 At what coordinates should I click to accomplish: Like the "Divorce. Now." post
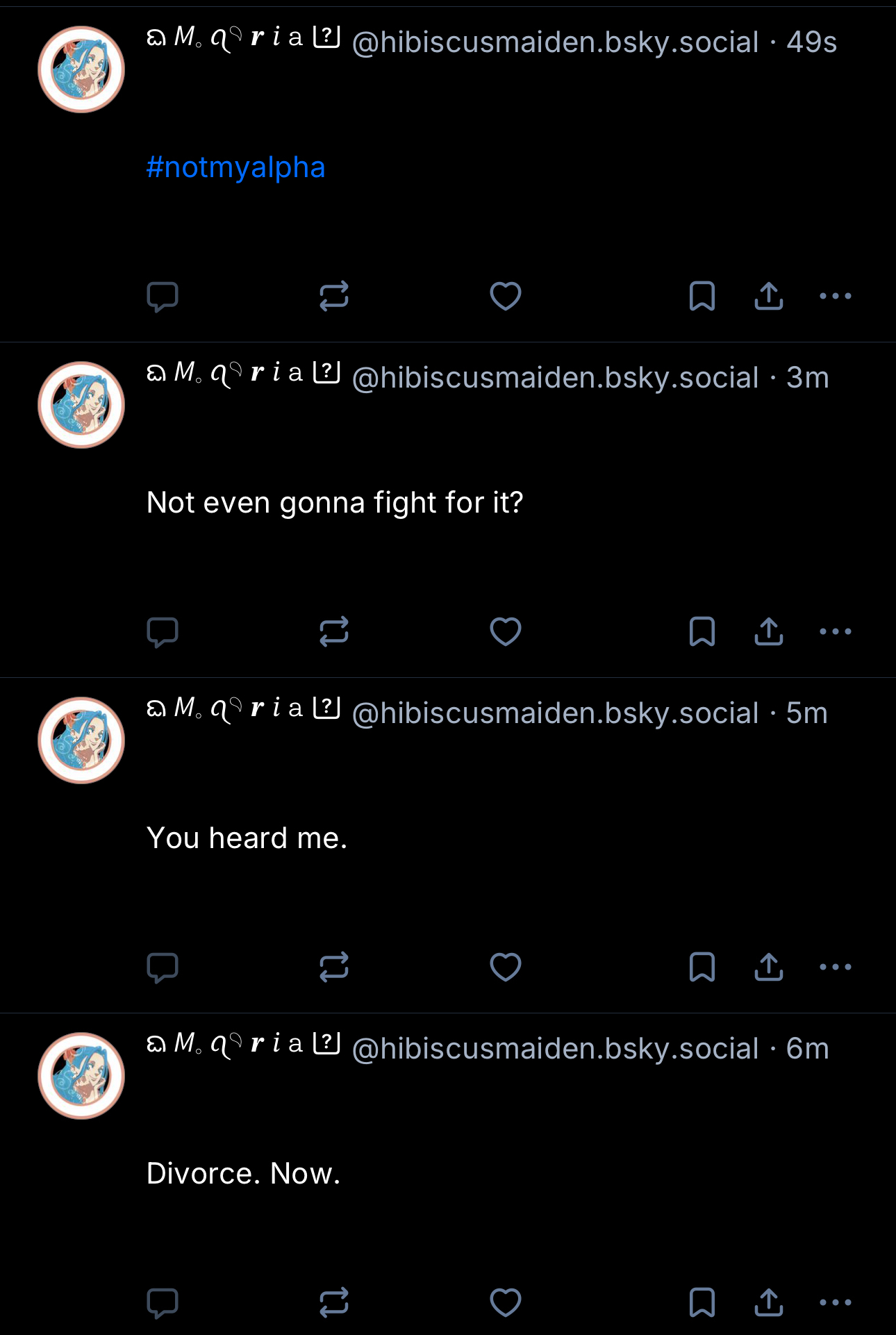[506, 1303]
